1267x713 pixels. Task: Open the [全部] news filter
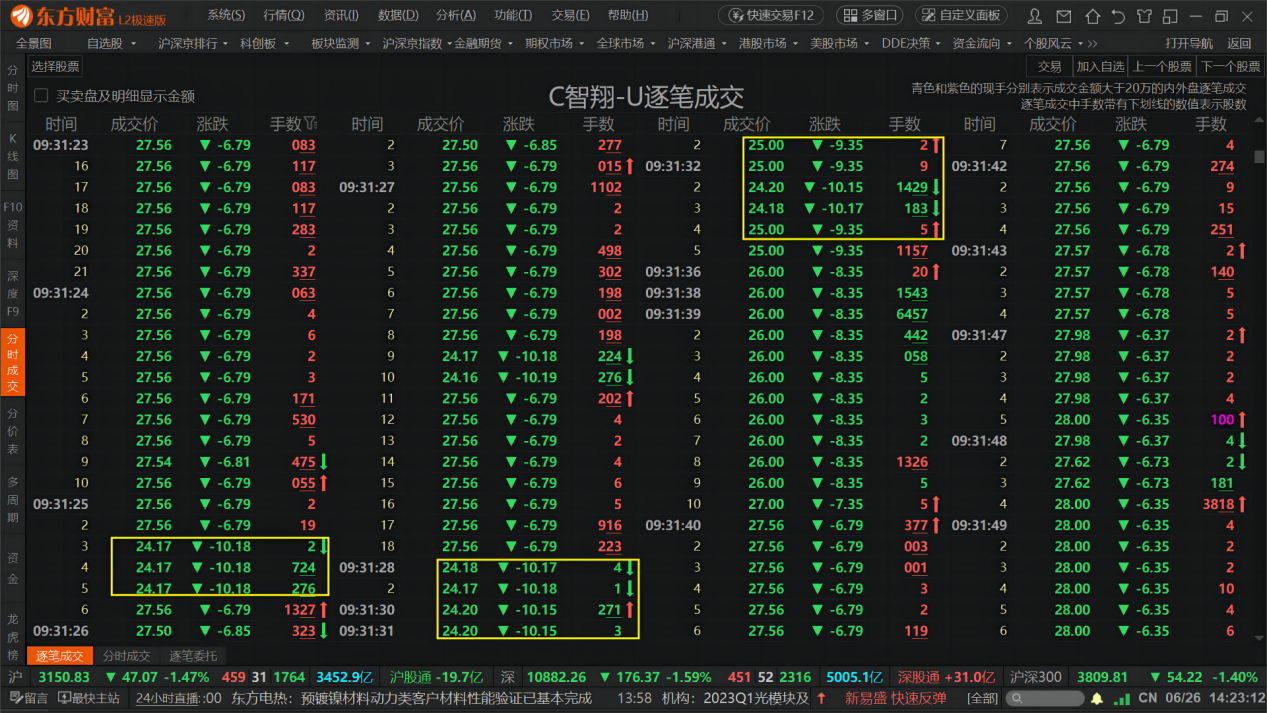tap(982, 698)
